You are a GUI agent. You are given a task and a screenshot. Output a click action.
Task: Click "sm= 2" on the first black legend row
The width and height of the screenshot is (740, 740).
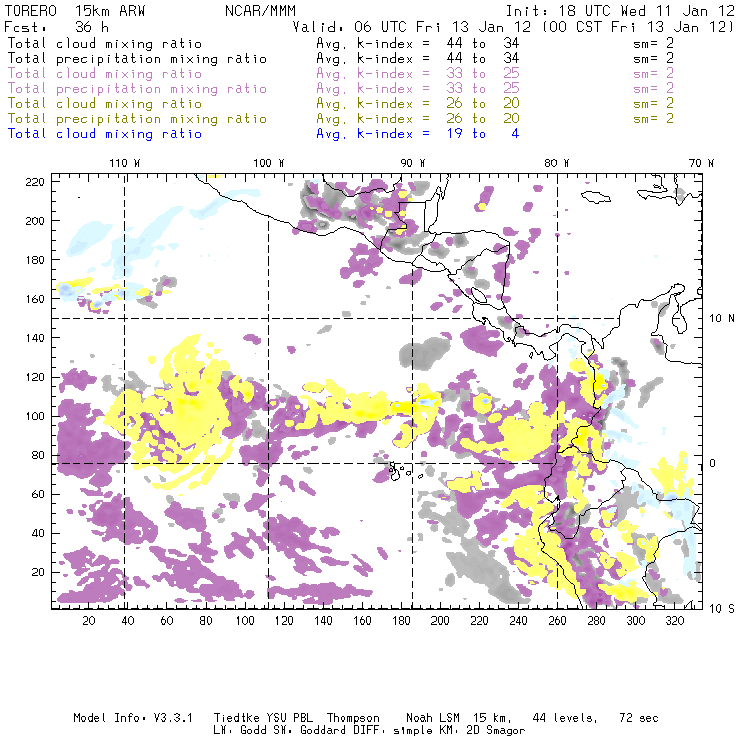(654, 44)
